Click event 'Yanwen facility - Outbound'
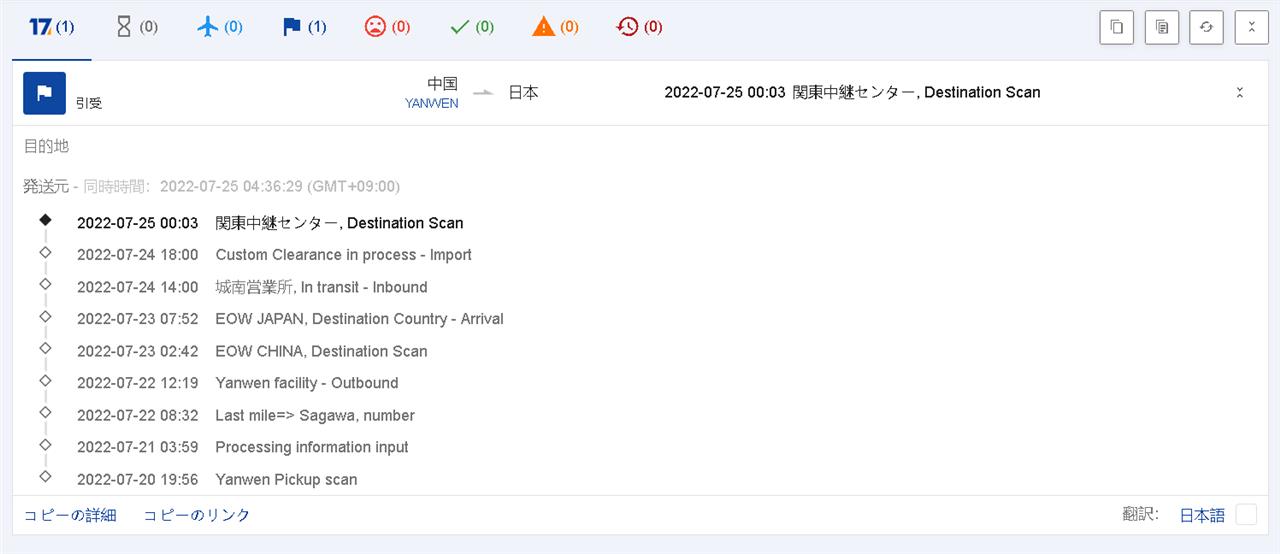This screenshot has width=1280, height=554. coord(307,383)
